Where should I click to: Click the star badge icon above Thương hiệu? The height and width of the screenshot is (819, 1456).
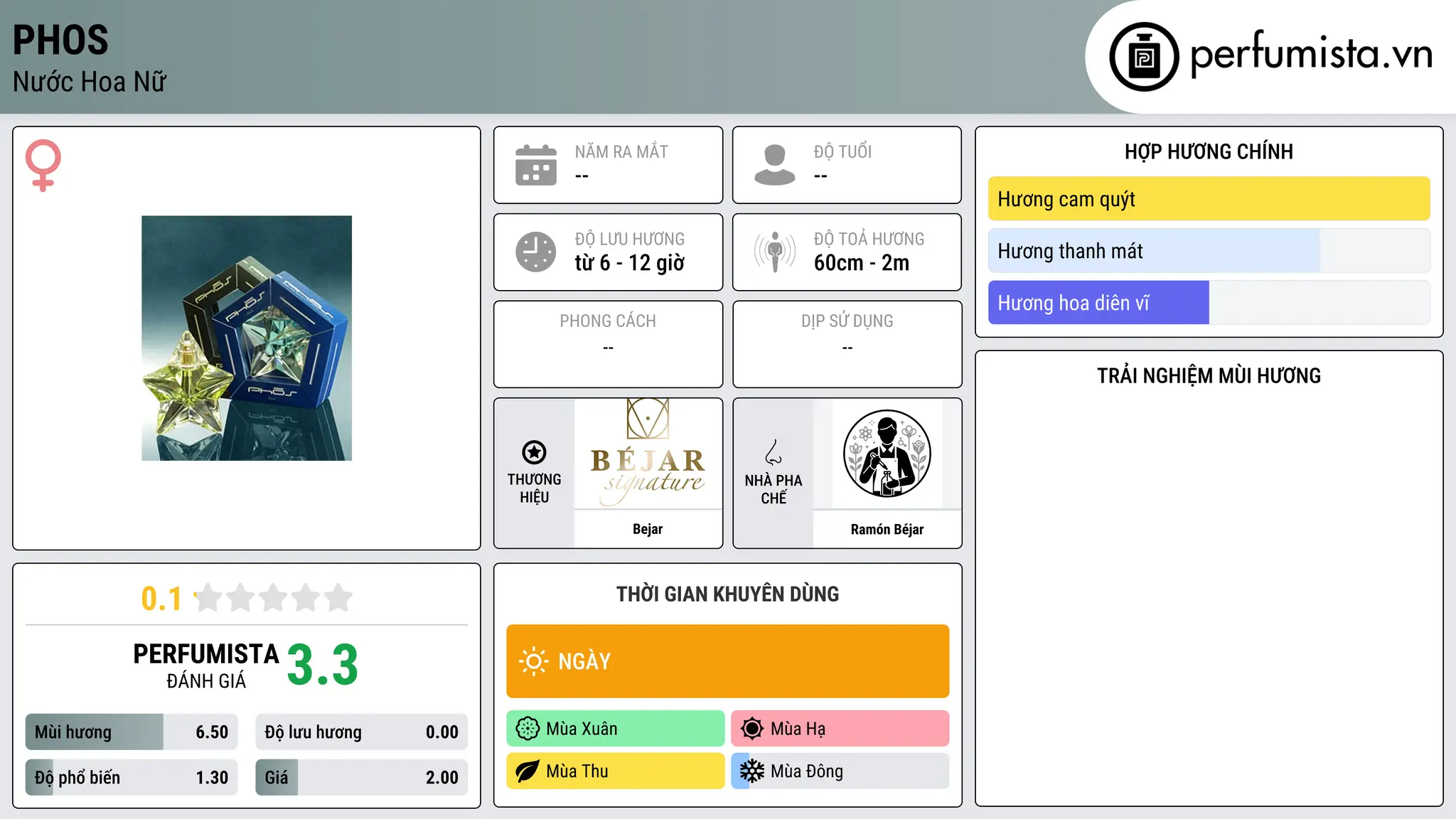pyautogui.click(x=534, y=452)
